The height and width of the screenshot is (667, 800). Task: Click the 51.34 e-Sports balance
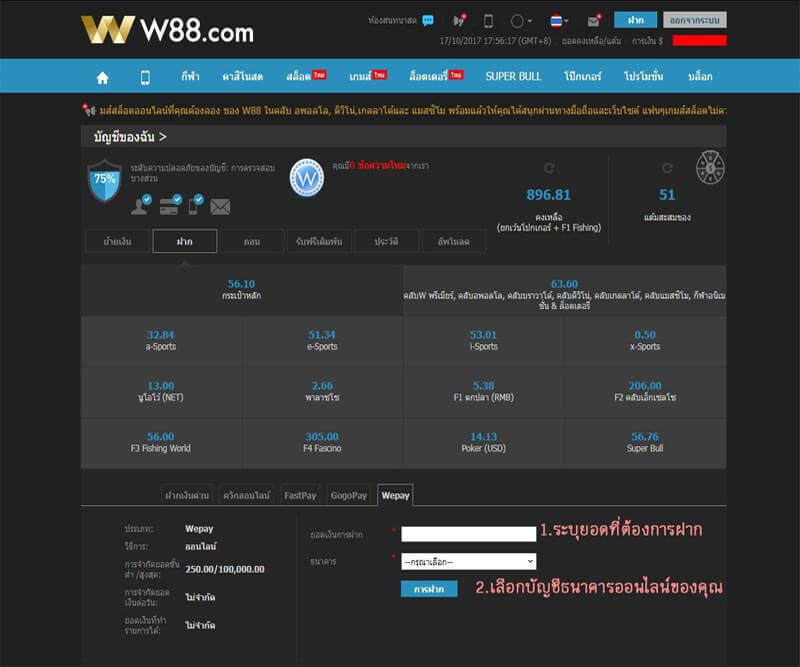point(322,335)
